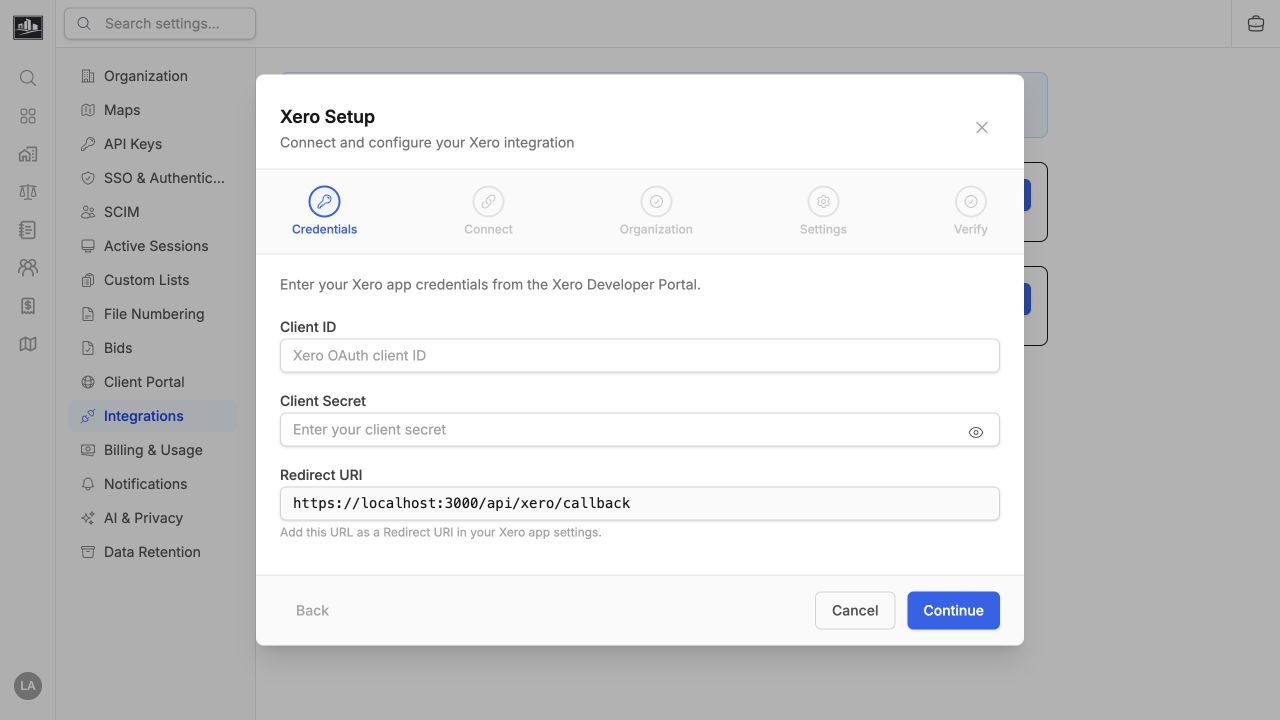The height and width of the screenshot is (720, 1280).
Task: Open API Keys settings
Action: coord(152,144)
